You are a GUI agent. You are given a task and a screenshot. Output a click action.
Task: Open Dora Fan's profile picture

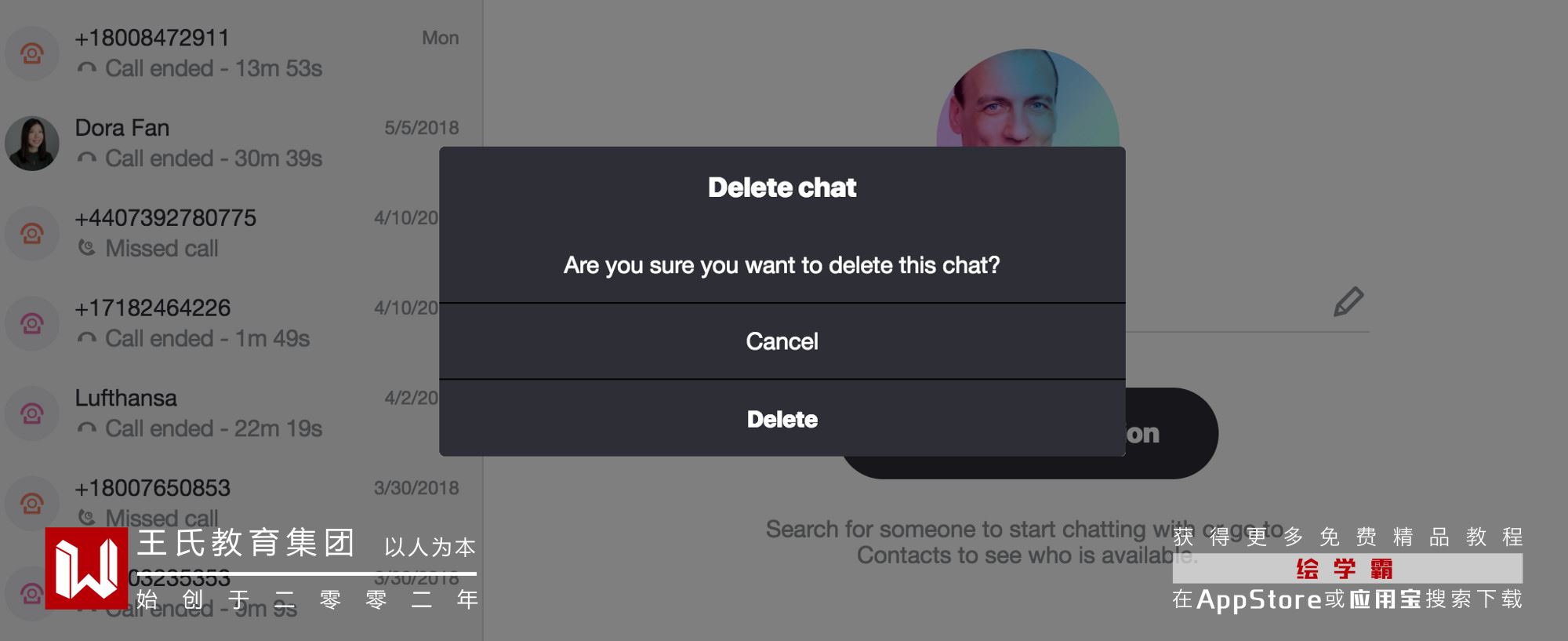click(32, 144)
